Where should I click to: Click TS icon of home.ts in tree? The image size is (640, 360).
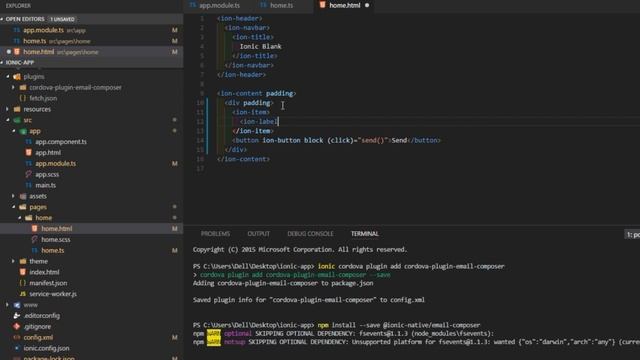tap(35, 250)
